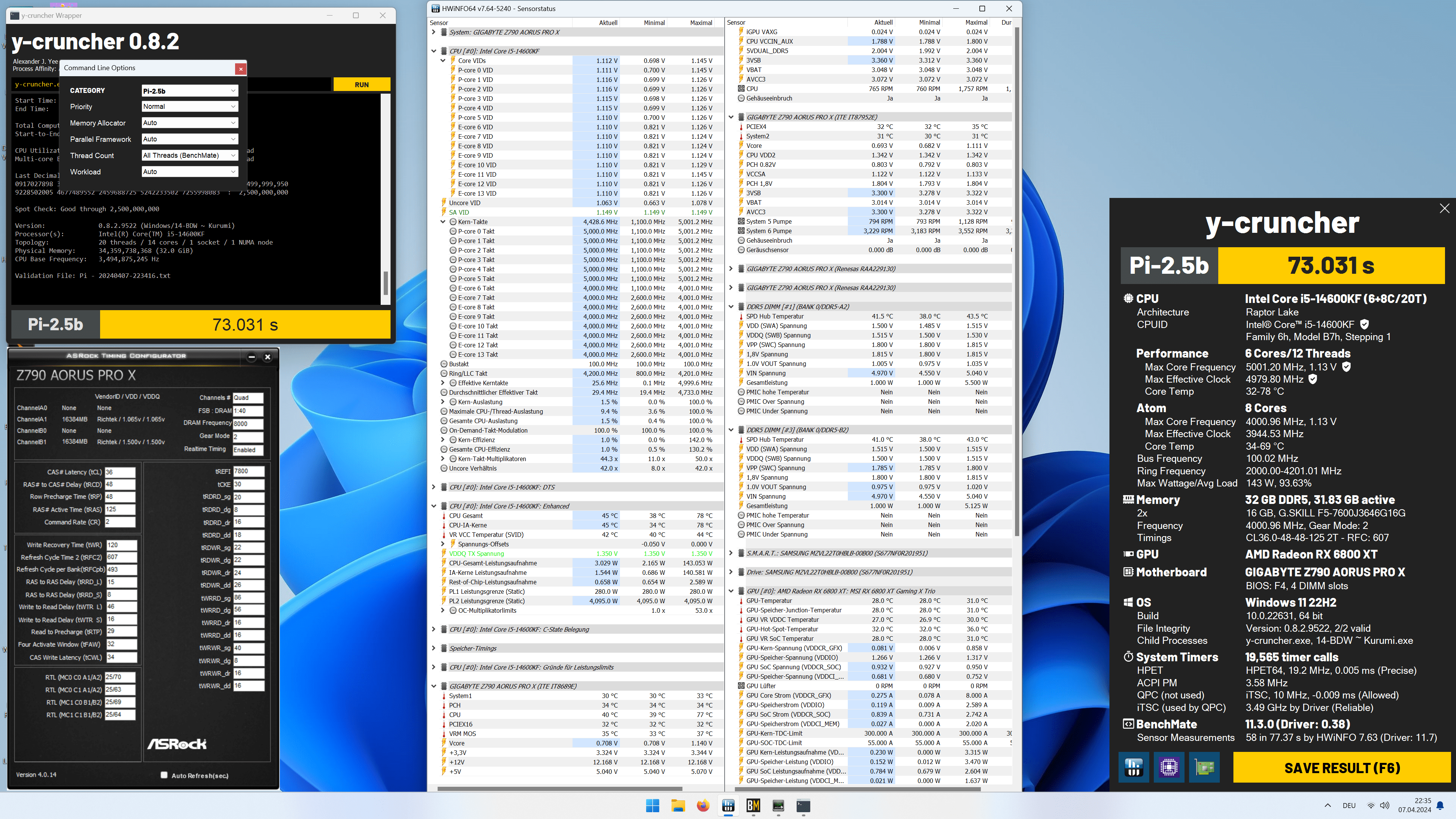
Task: Show hidden tray icons chevron
Action: (1328, 805)
